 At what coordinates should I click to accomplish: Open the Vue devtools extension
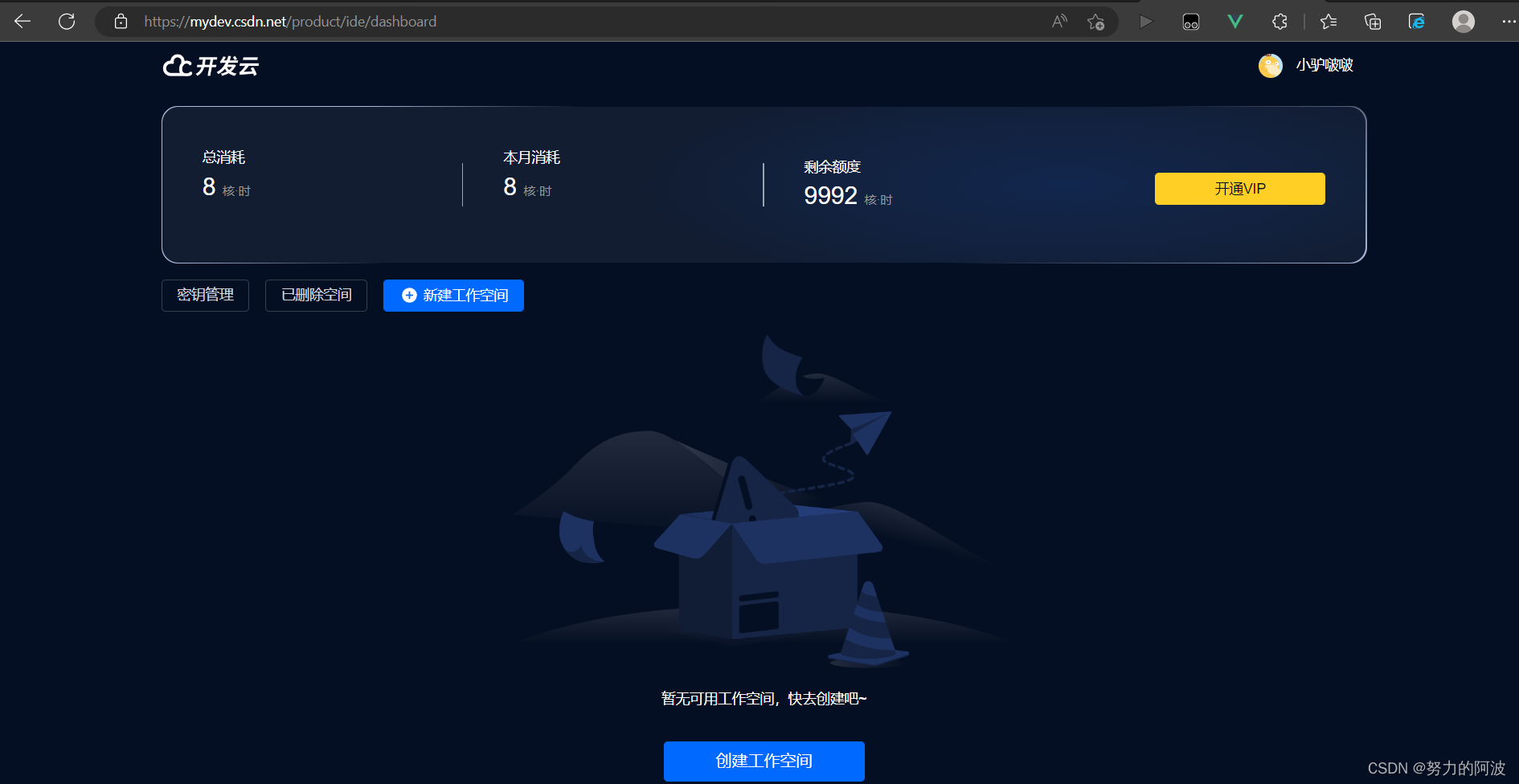coord(1235,22)
